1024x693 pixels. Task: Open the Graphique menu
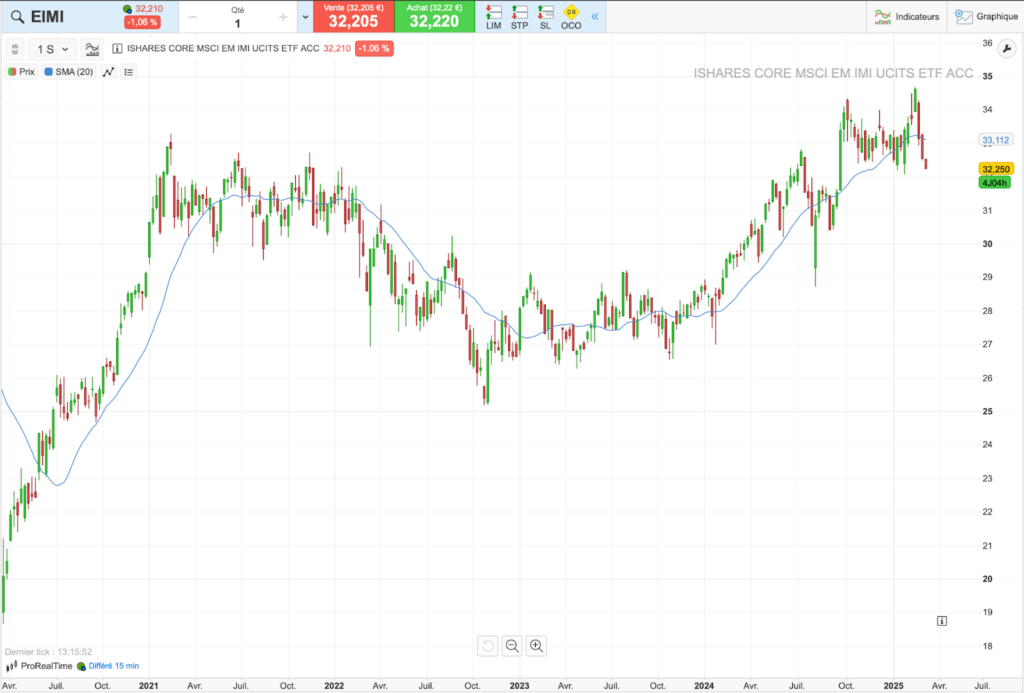click(x=986, y=17)
